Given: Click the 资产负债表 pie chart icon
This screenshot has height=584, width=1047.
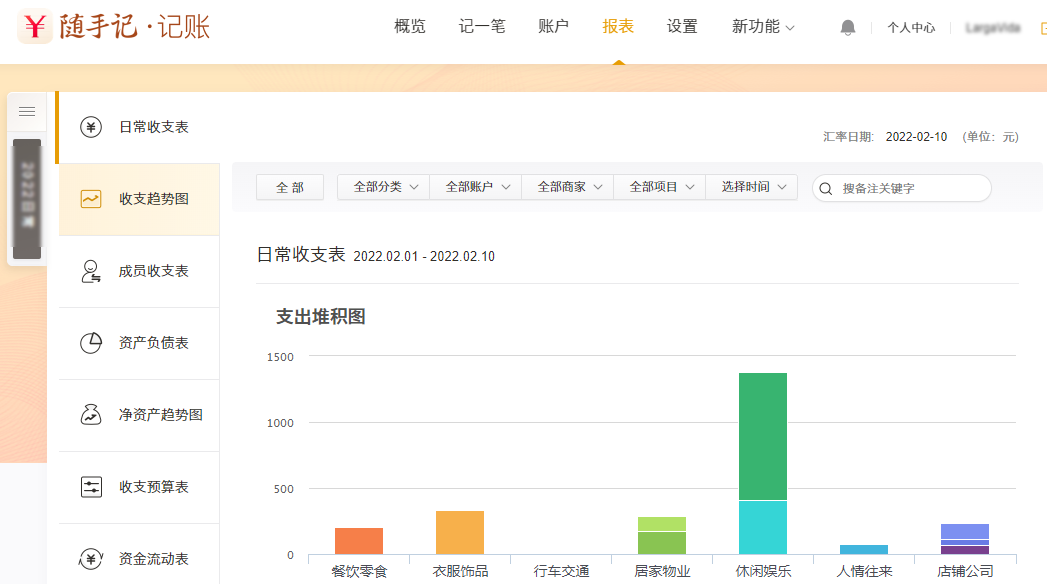Looking at the screenshot, I should (x=91, y=343).
